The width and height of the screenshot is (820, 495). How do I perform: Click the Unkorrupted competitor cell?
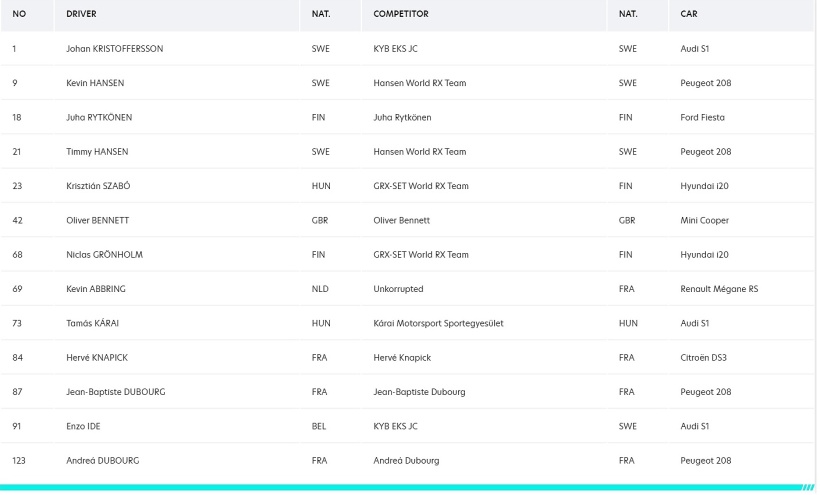(398, 289)
